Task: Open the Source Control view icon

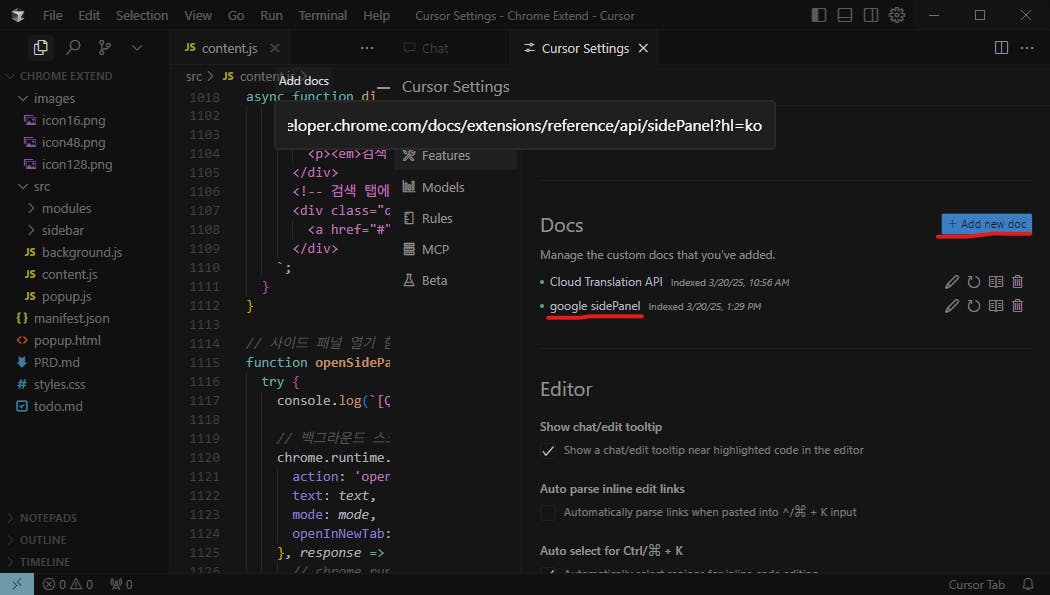Action: (x=105, y=48)
